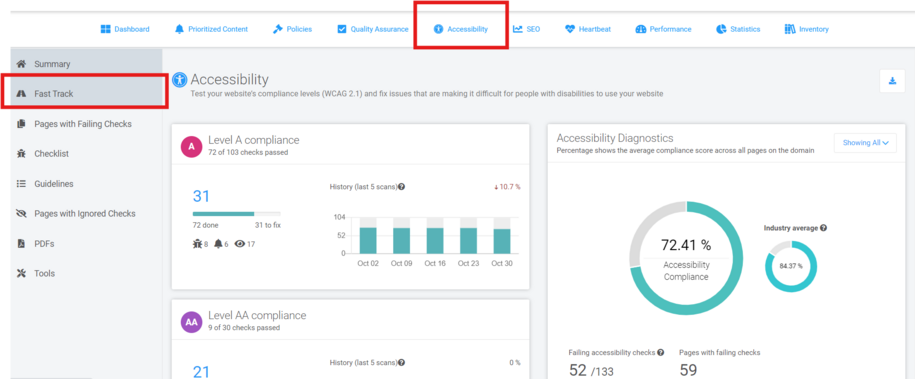Open Tools in the sidebar
The image size is (915, 379).
(86, 273)
